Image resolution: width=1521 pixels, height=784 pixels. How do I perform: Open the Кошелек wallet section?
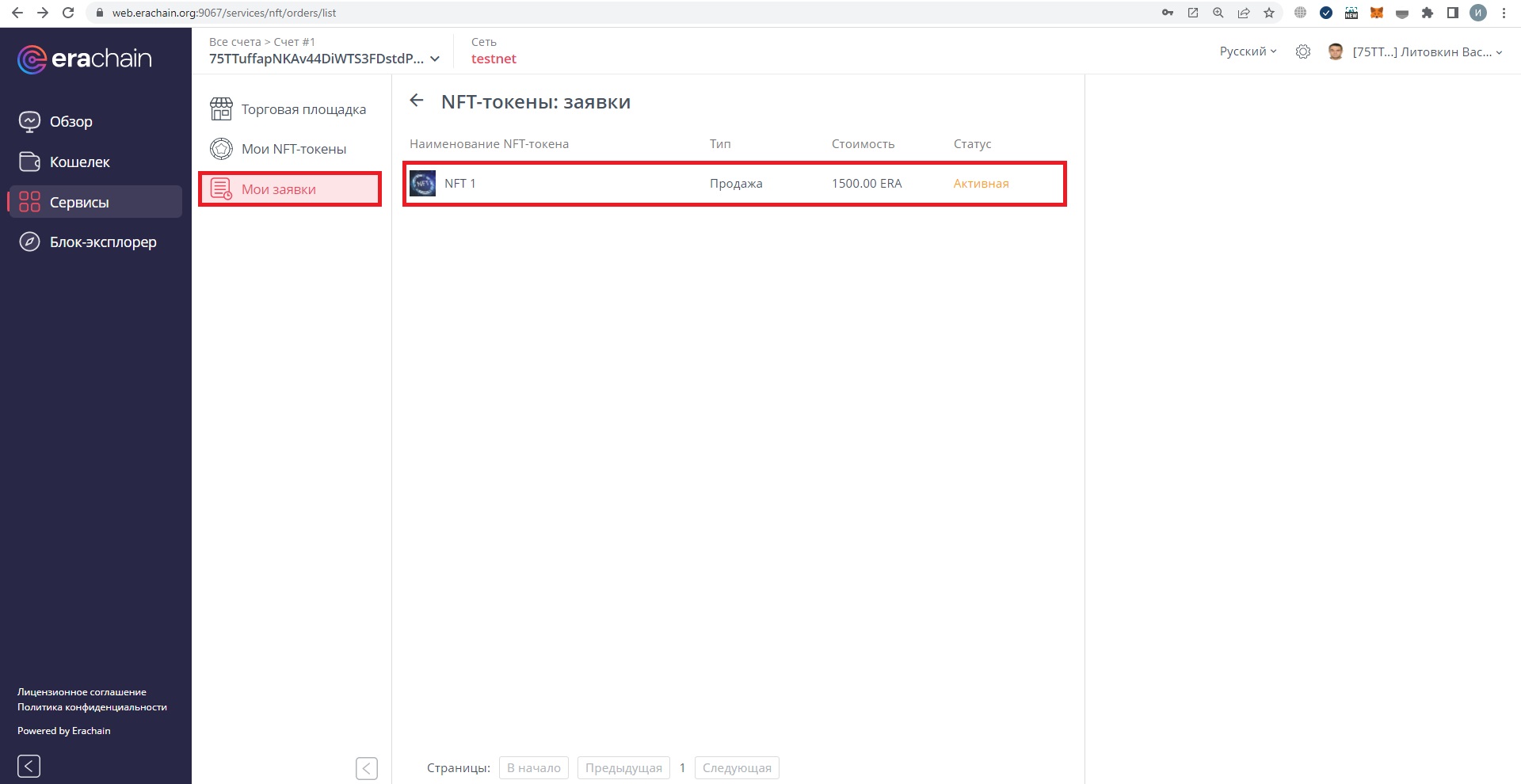(79, 162)
